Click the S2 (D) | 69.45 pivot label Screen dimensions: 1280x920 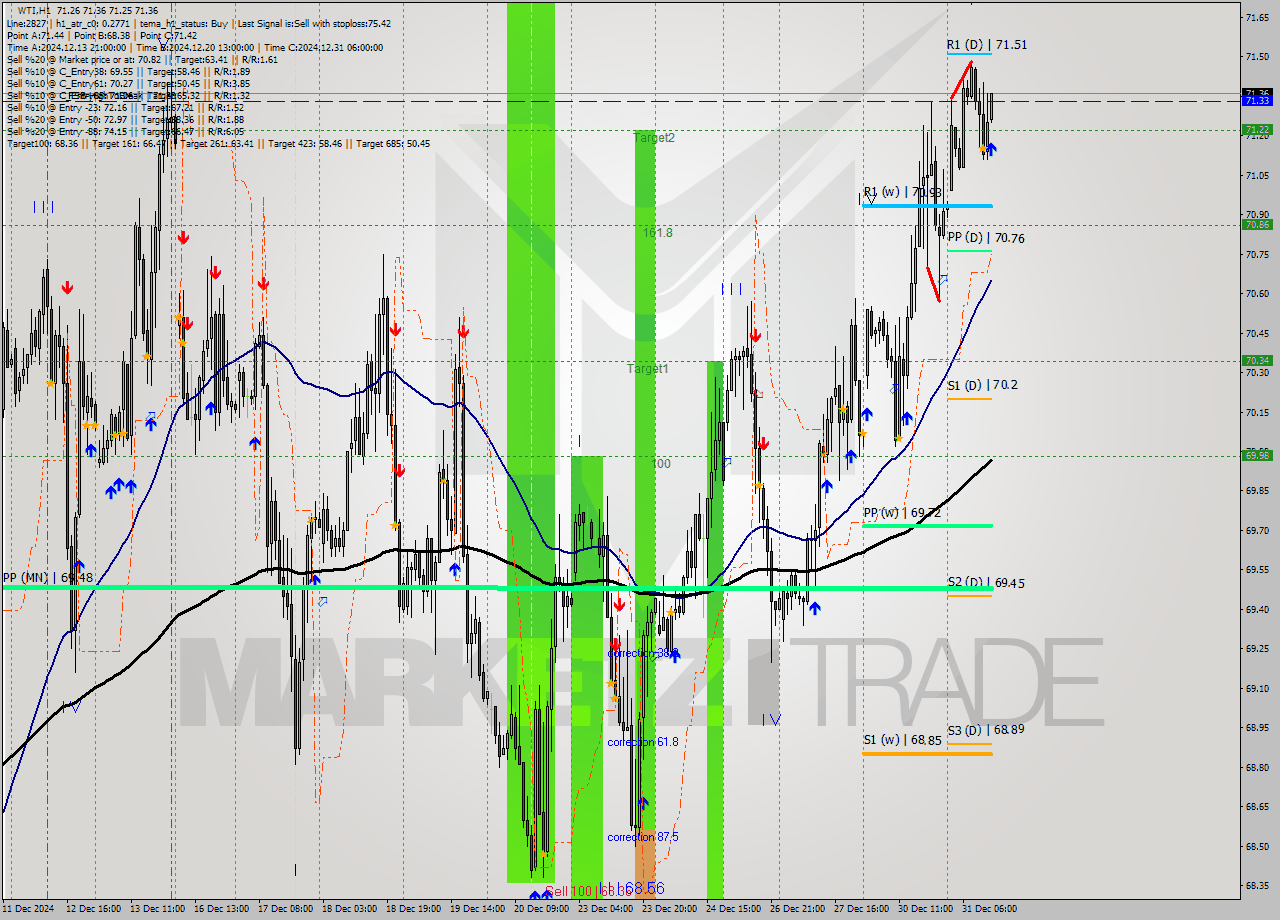click(x=986, y=582)
